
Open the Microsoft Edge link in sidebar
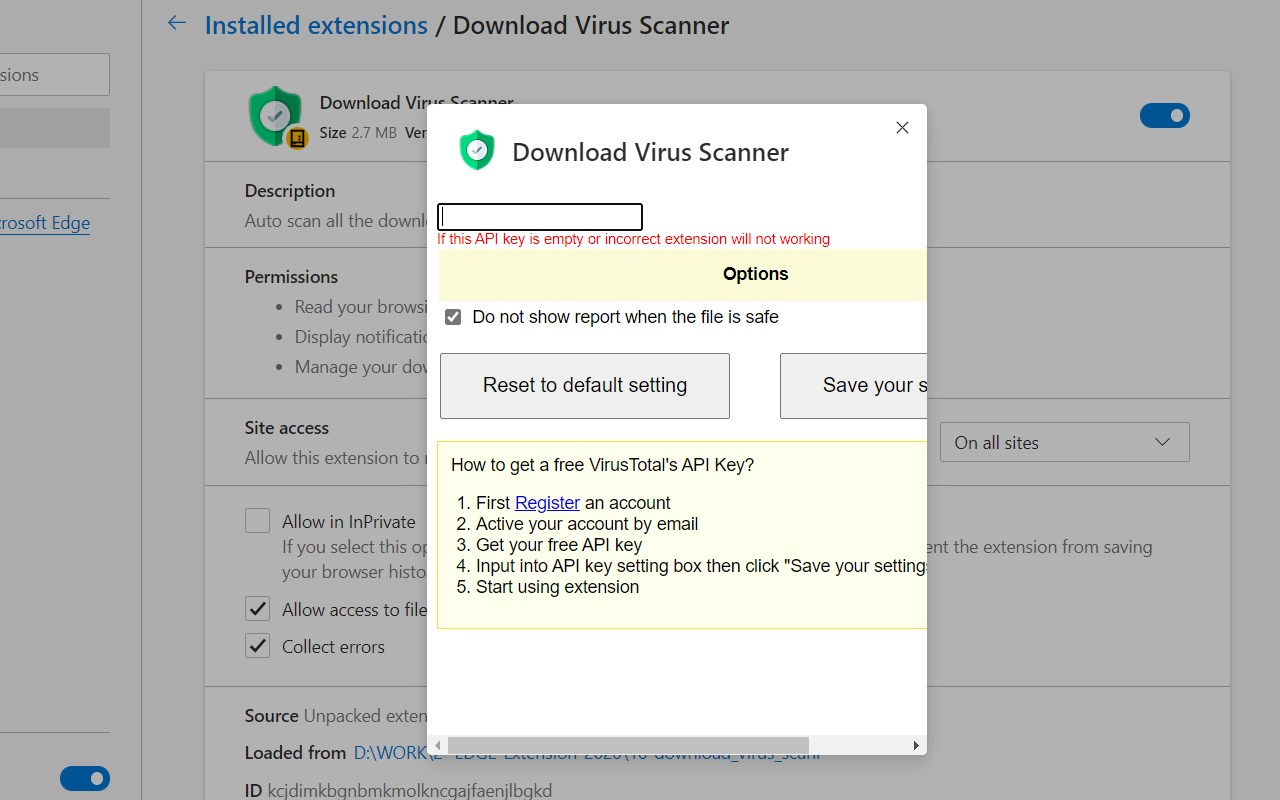coord(45,223)
